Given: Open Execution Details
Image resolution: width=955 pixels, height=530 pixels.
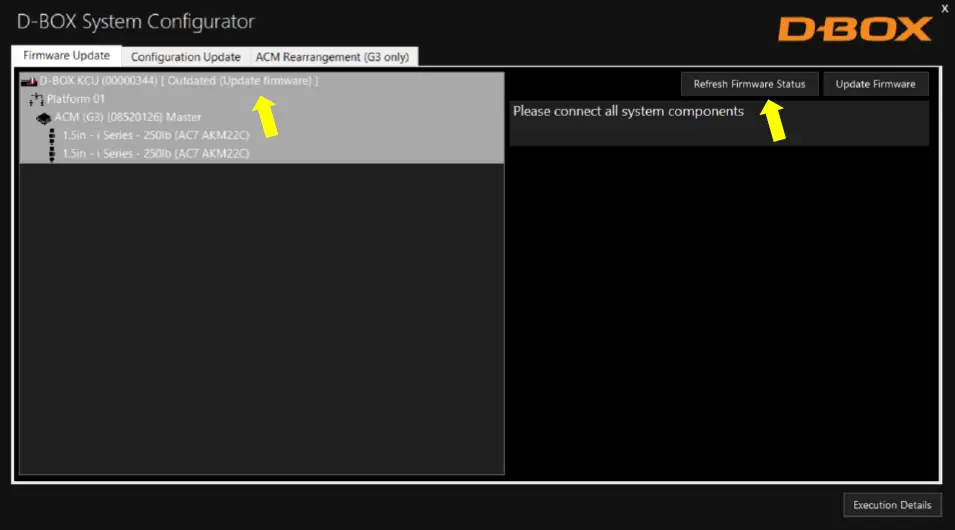Looking at the screenshot, I should point(892,505).
